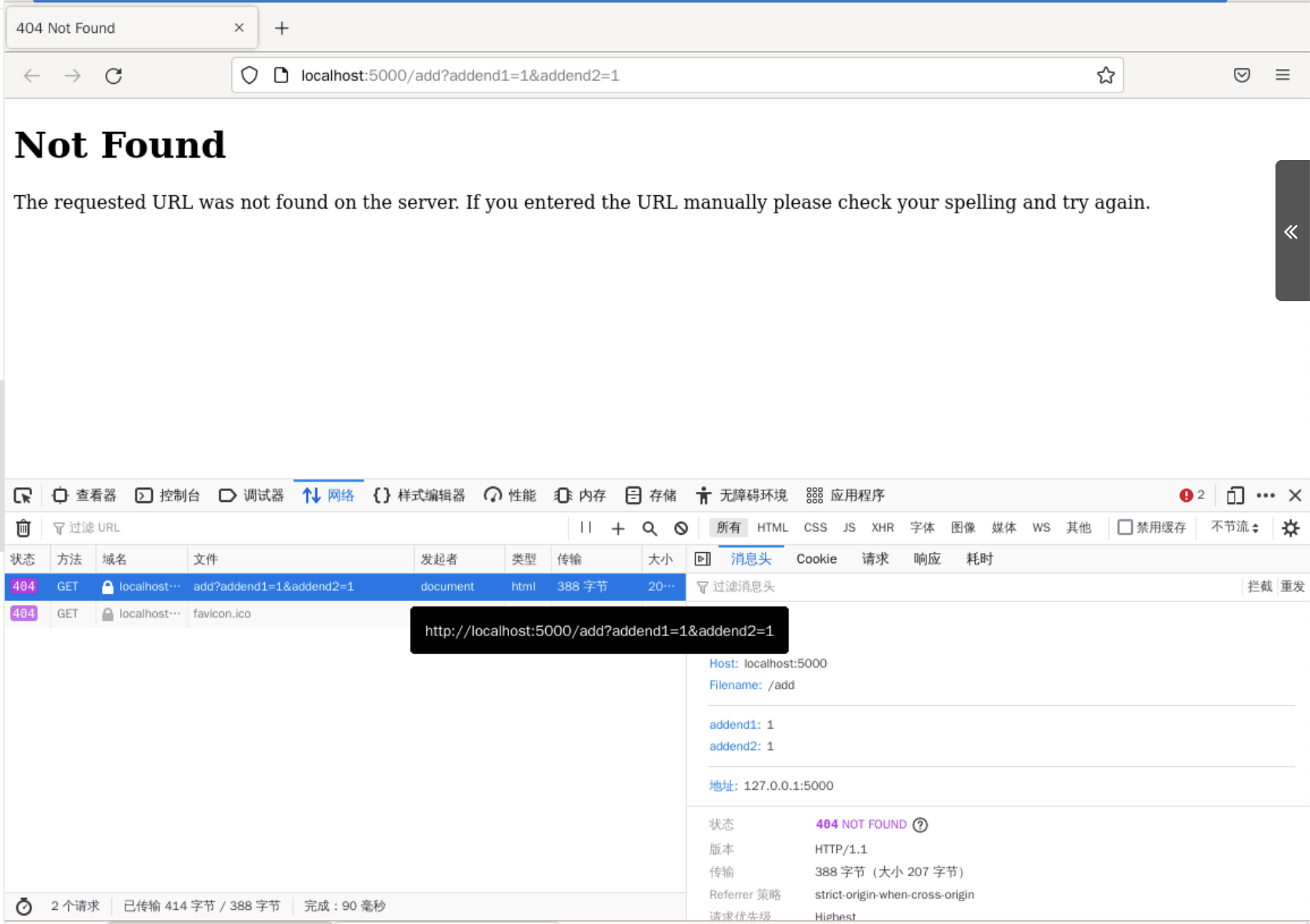Open request blocking panel

coord(681,528)
